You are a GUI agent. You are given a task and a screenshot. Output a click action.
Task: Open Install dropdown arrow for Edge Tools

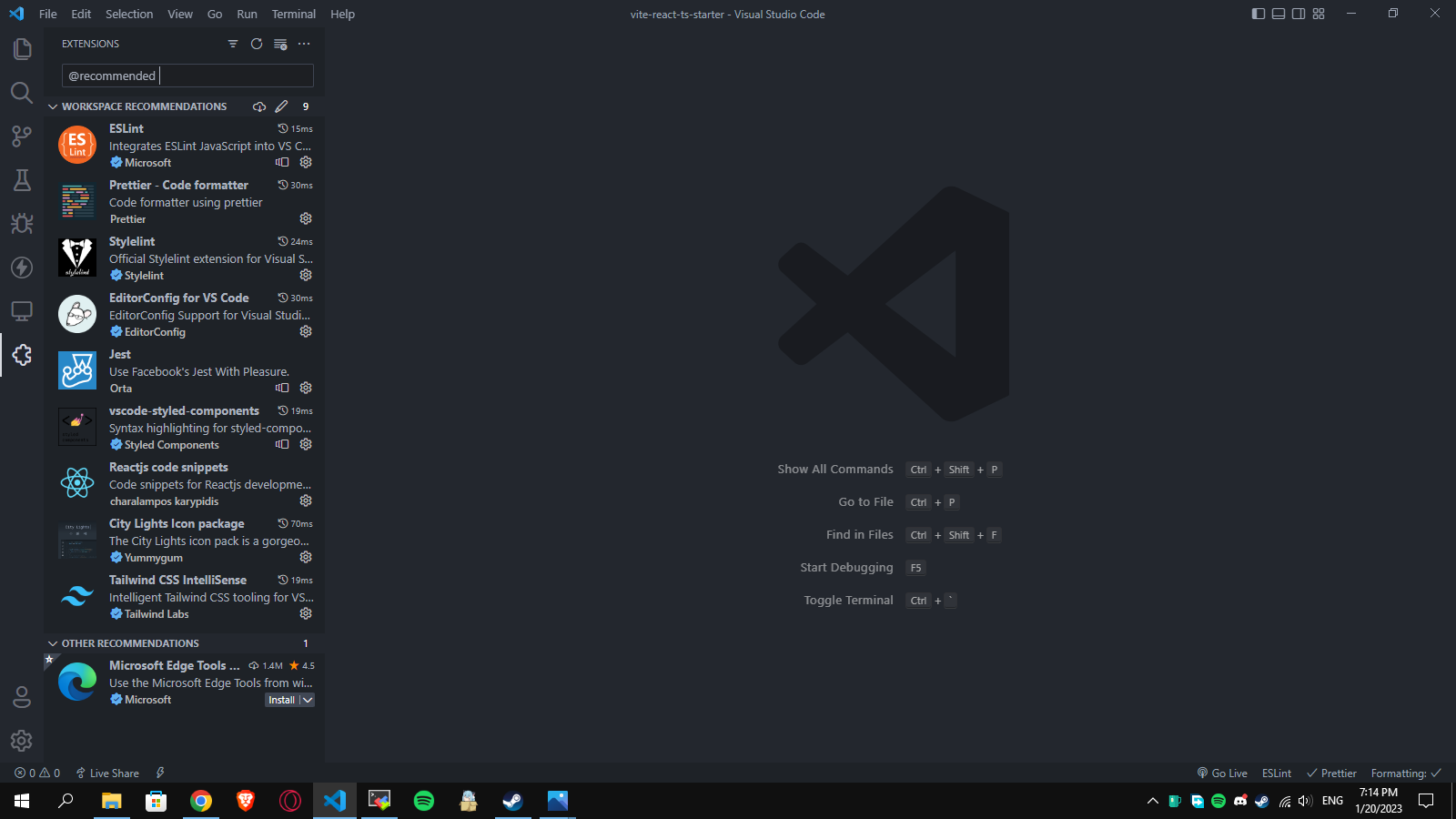pyautogui.click(x=308, y=700)
